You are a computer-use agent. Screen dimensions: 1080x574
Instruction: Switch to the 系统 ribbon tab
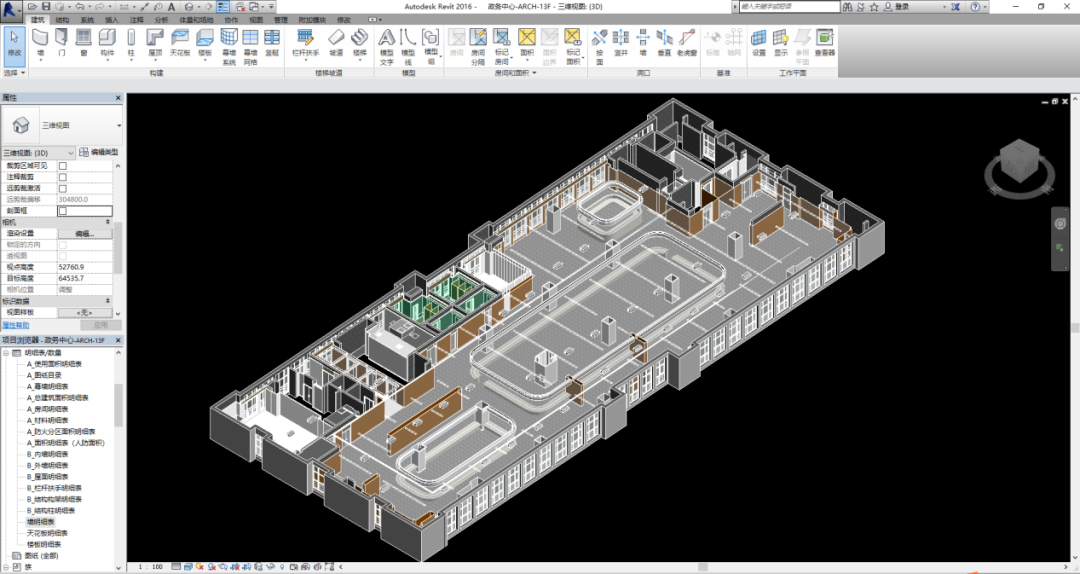click(87, 20)
